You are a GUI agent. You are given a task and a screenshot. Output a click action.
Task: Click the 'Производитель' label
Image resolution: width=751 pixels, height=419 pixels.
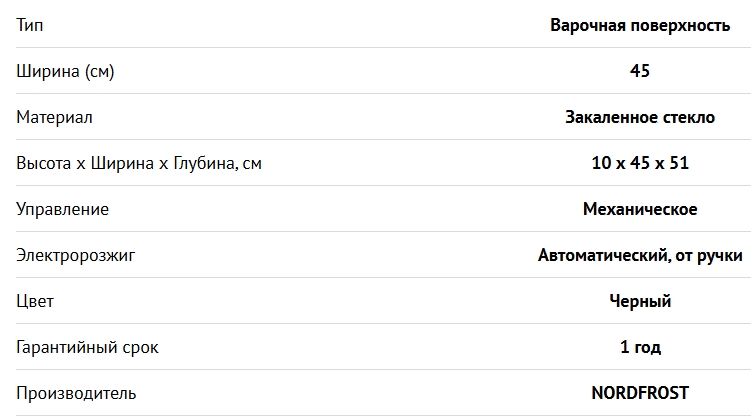[76, 393]
